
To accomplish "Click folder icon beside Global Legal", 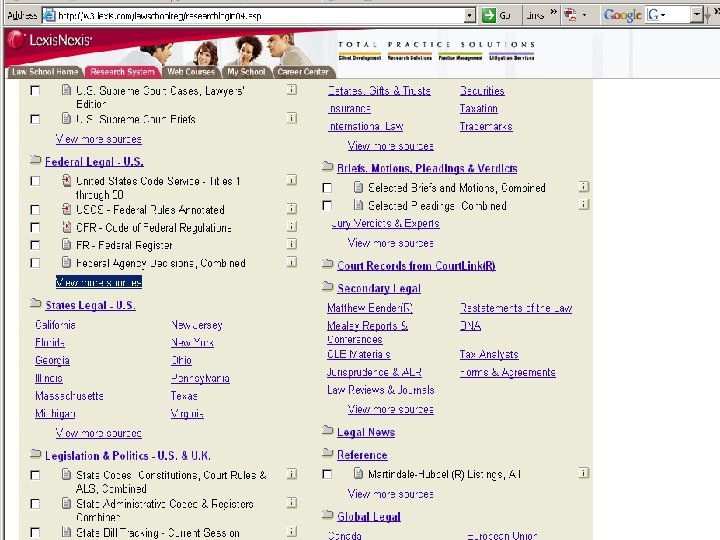I will tap(327, 515).
